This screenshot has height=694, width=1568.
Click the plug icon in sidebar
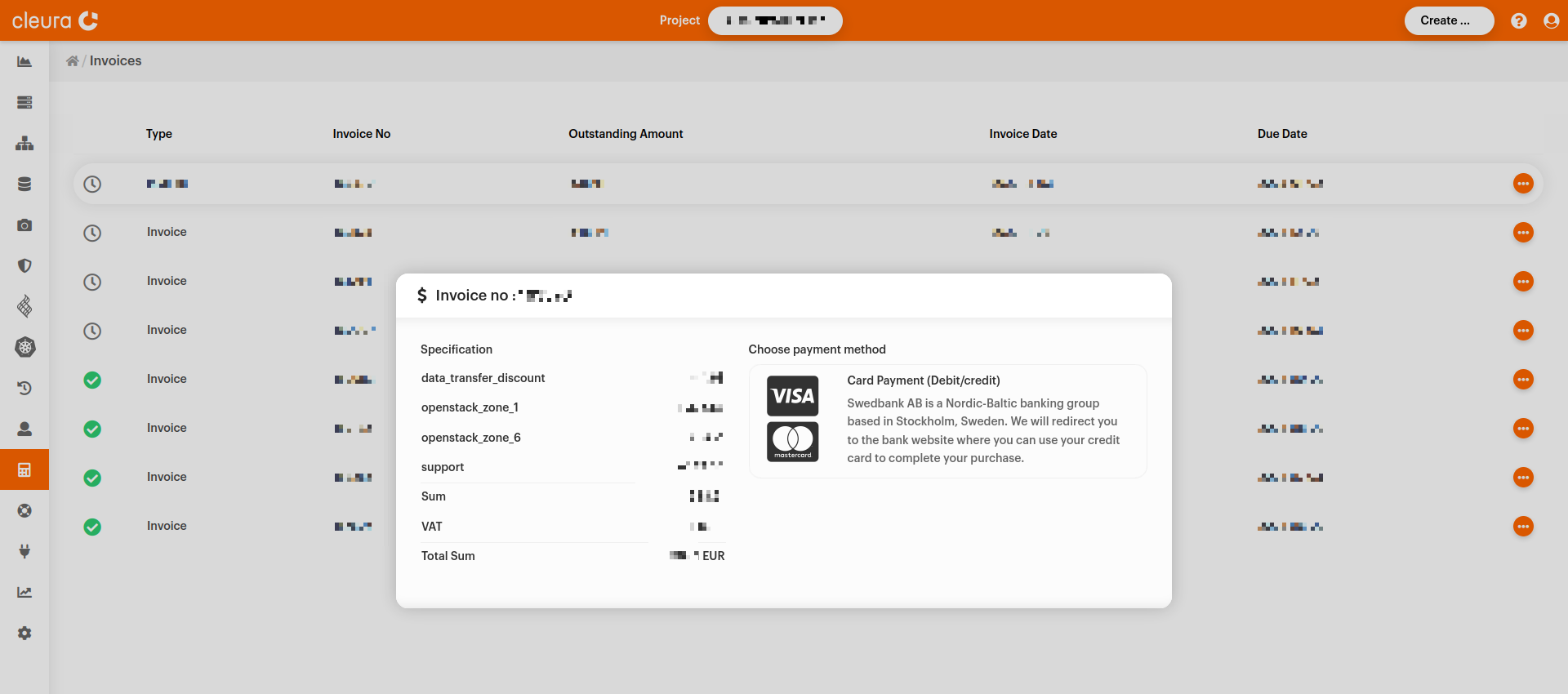click(x=24, y=552)
